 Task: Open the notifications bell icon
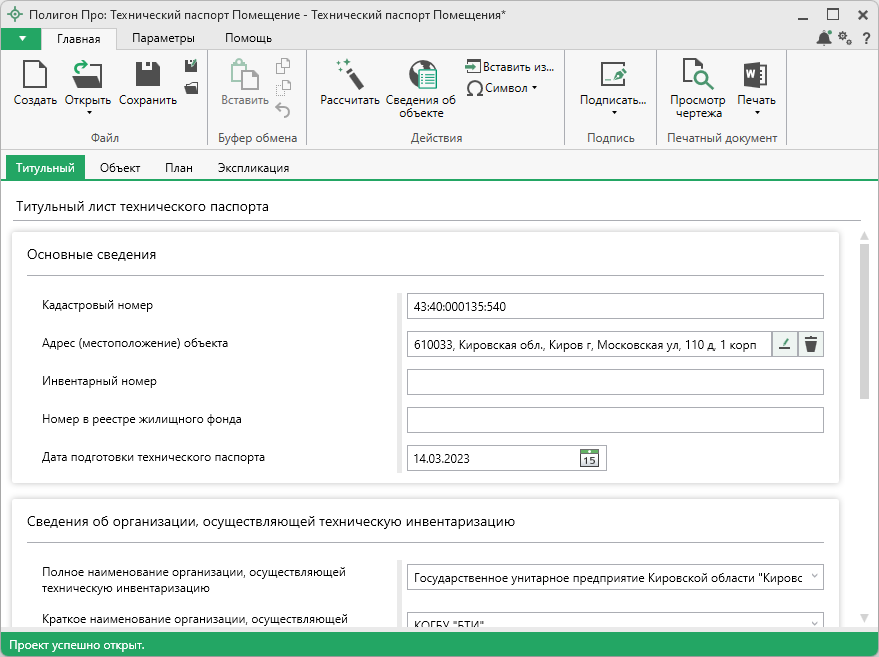pos(824,38)
